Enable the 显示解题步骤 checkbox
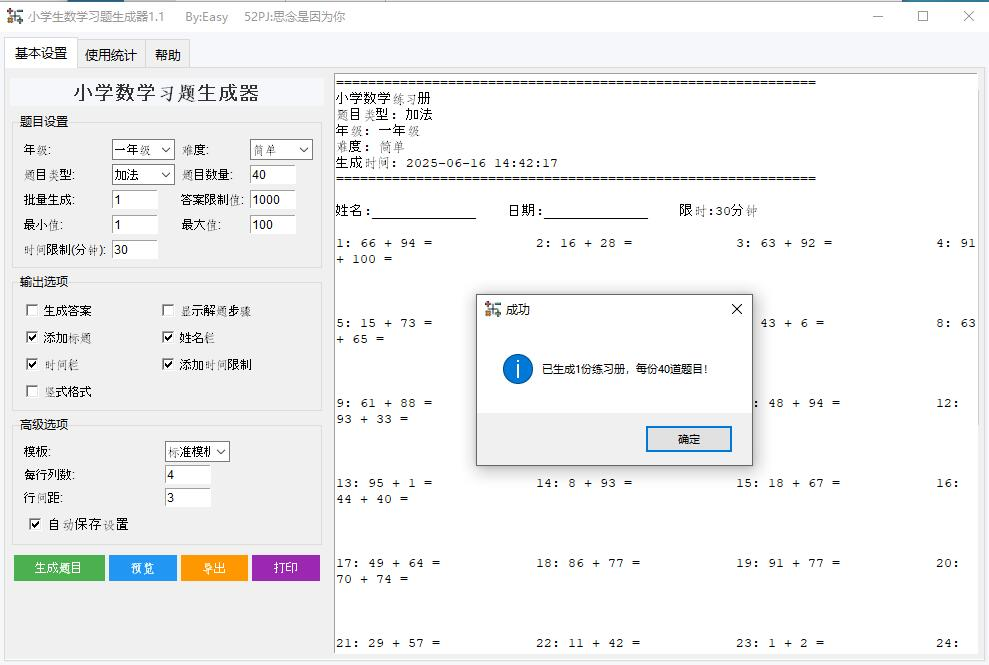The image size is (989, 665). coord(168,310)
